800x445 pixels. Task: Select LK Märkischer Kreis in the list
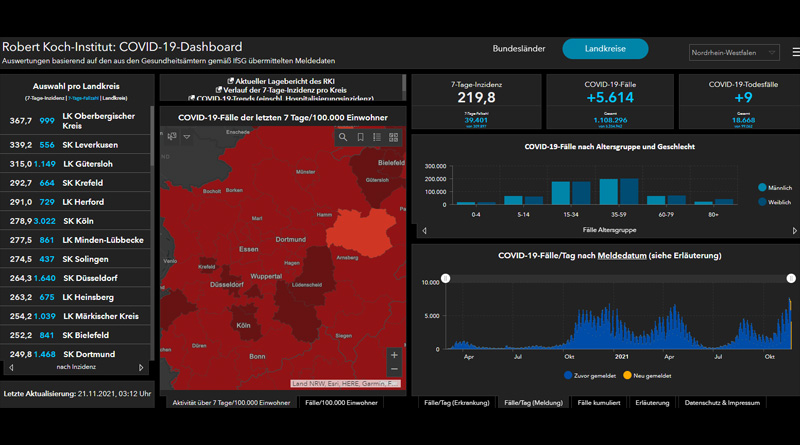[x=75, y=316]
